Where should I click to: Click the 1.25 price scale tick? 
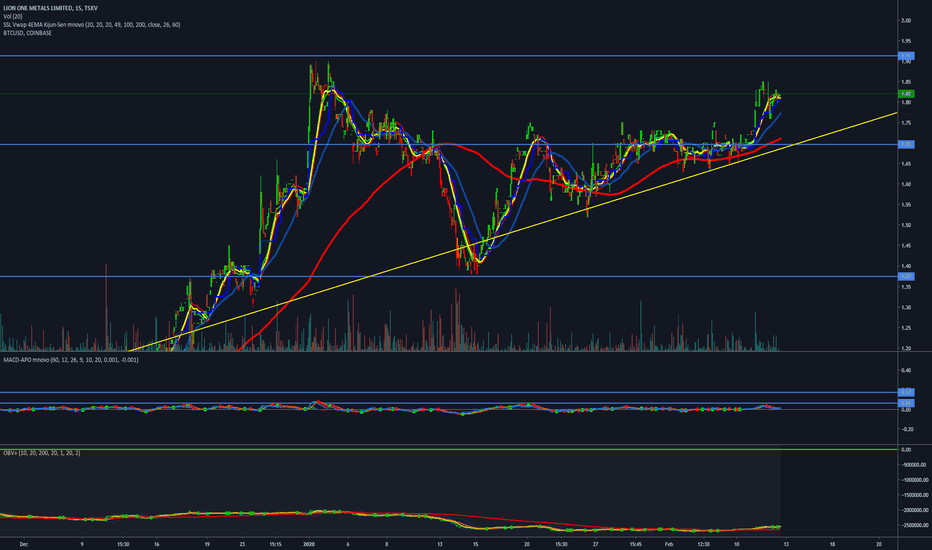(906, 328)
